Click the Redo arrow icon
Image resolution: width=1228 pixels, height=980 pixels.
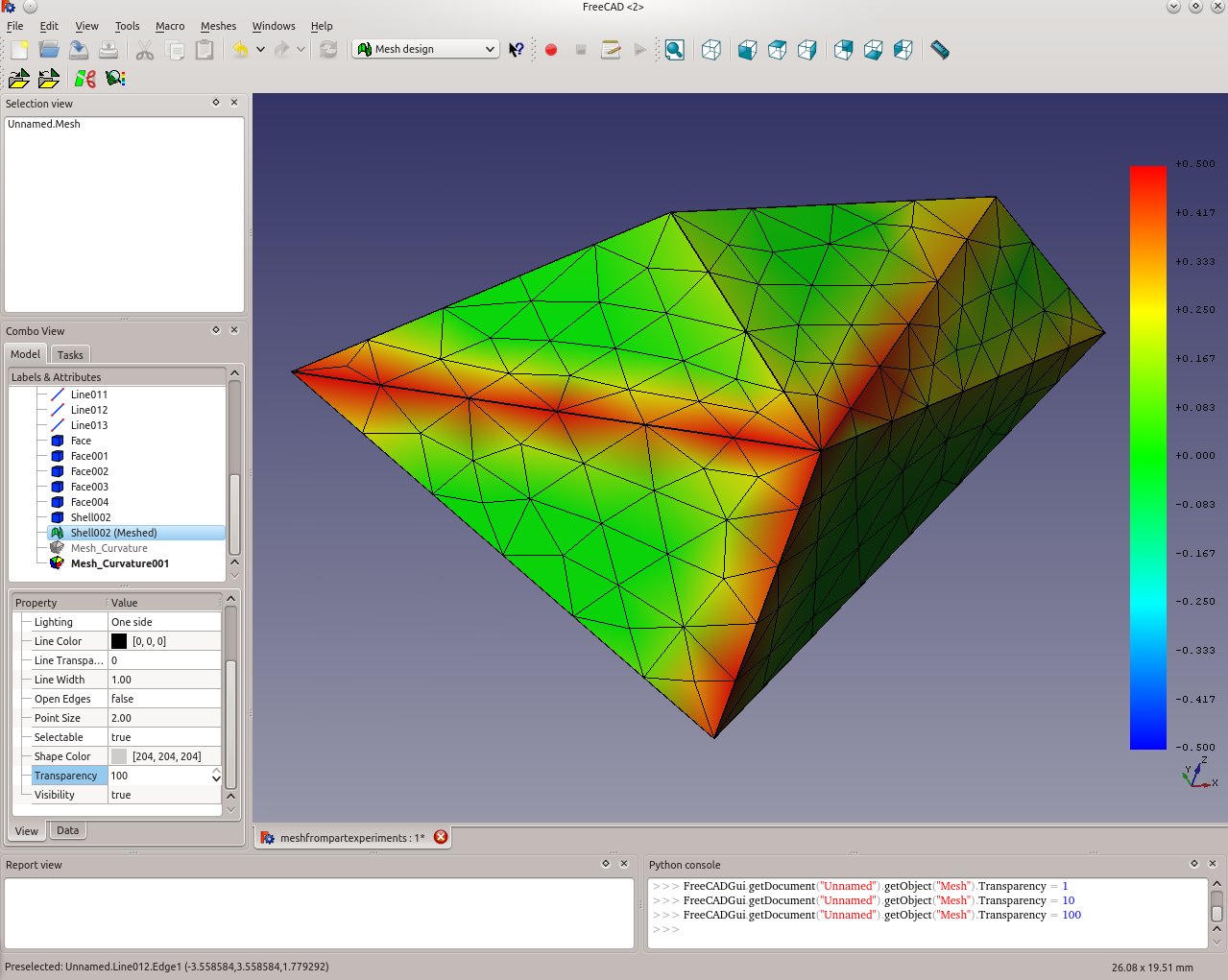pos(281,49)
